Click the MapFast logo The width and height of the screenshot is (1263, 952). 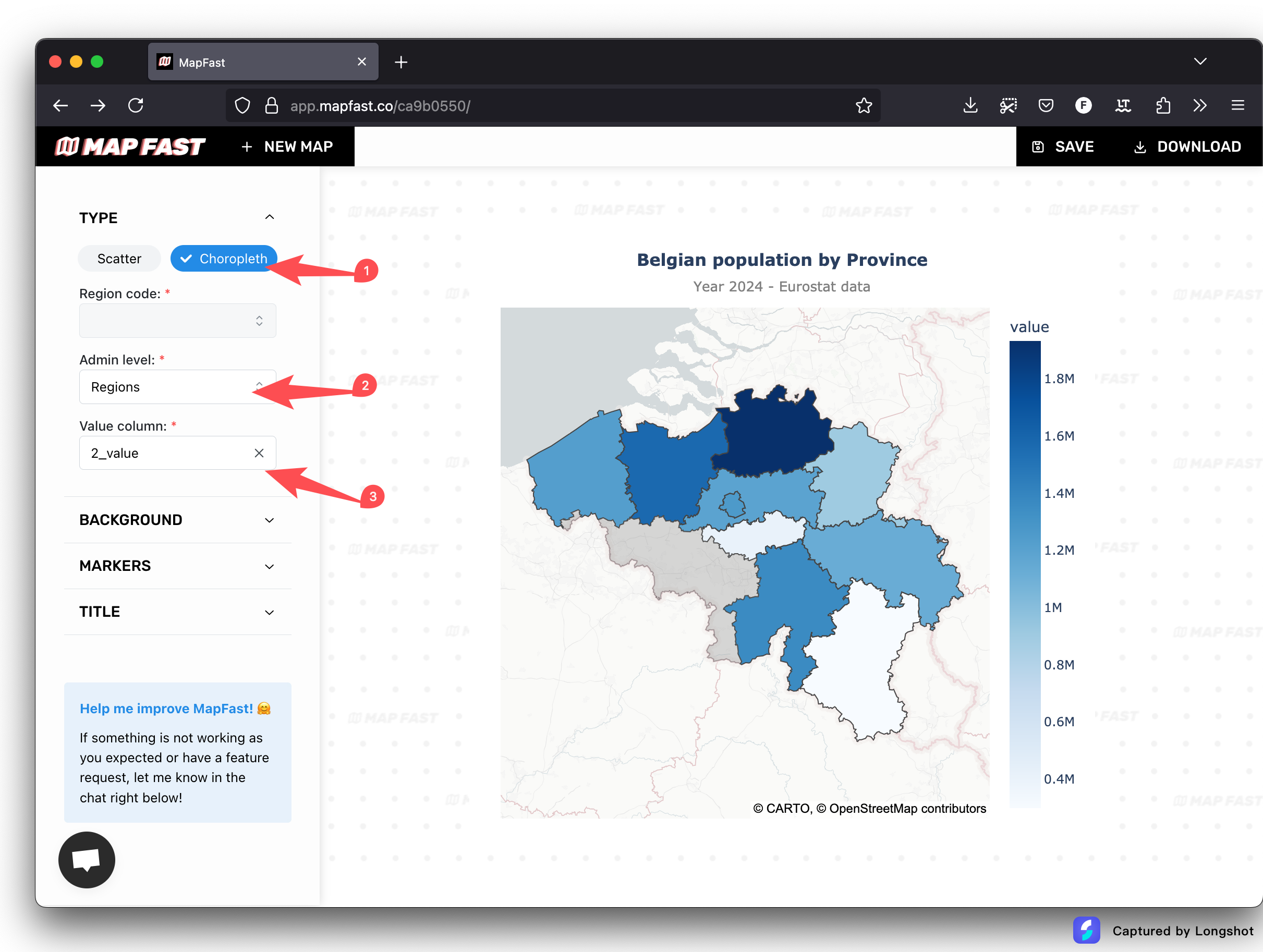[x=130, y=147]
